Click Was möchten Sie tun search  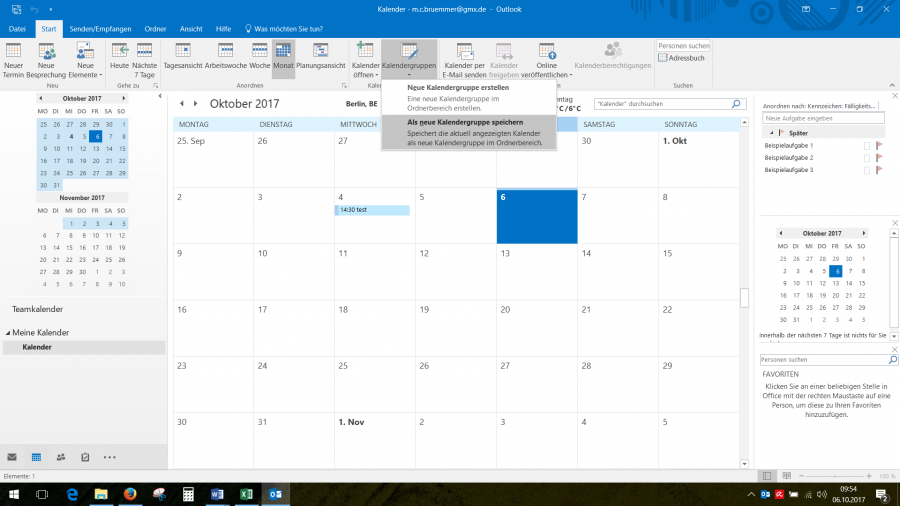click(x=284, y=29)
